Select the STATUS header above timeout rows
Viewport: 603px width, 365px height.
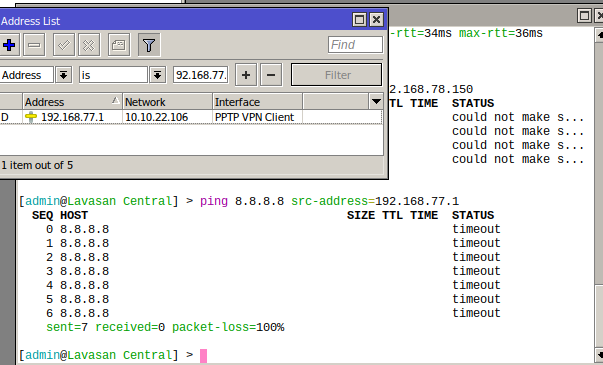click(473, 215)
